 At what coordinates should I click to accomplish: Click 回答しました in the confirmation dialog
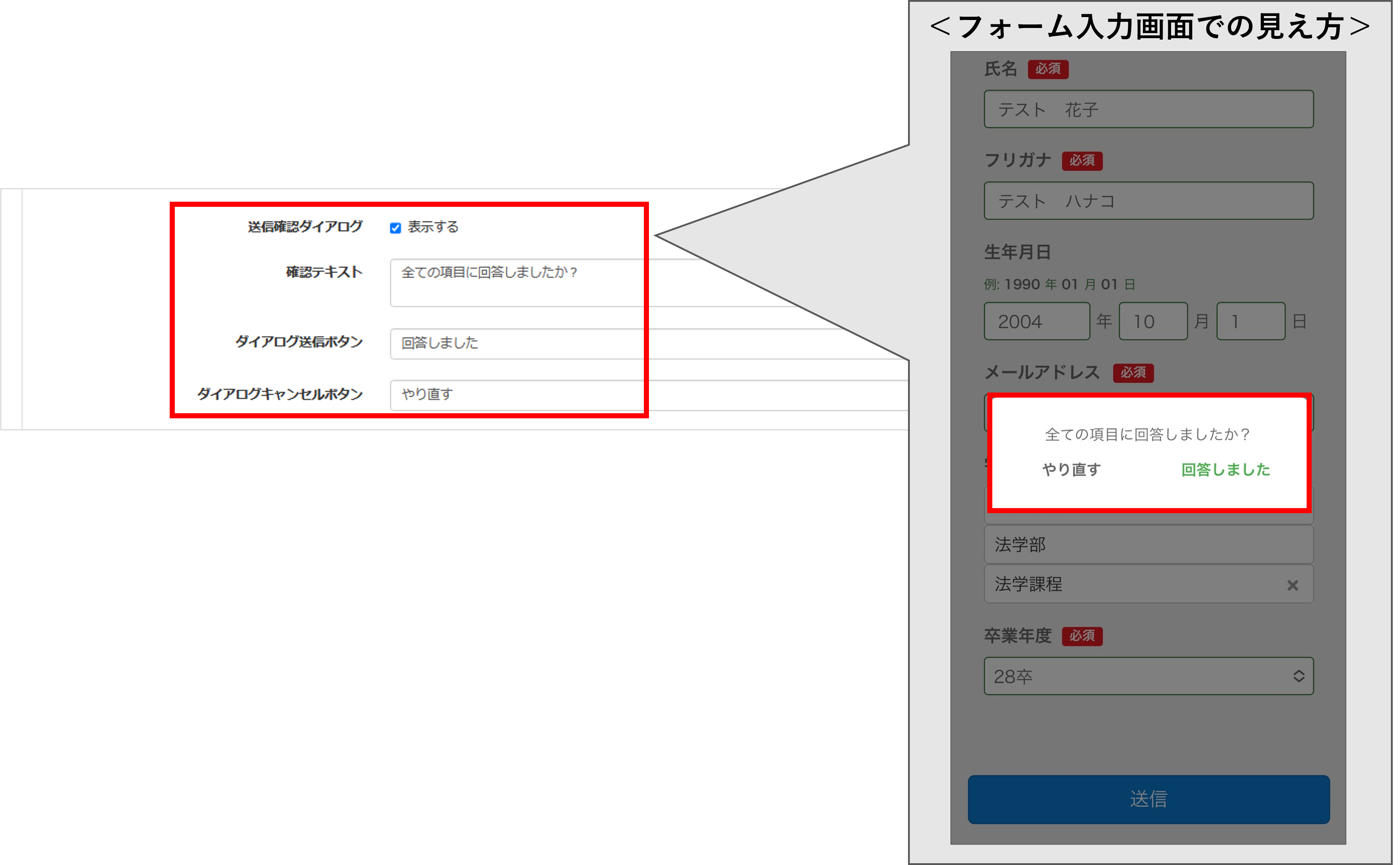[1226, 470]
